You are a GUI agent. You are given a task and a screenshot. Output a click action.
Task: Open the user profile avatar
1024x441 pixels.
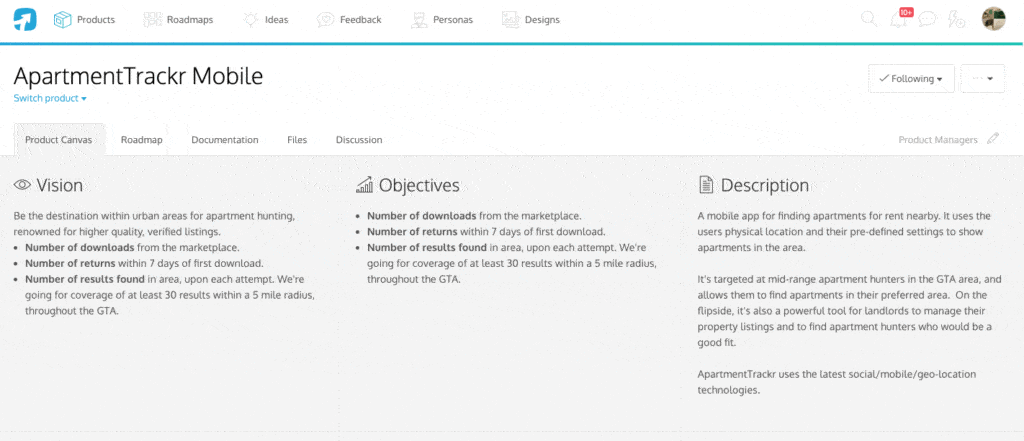click(993, 19)
